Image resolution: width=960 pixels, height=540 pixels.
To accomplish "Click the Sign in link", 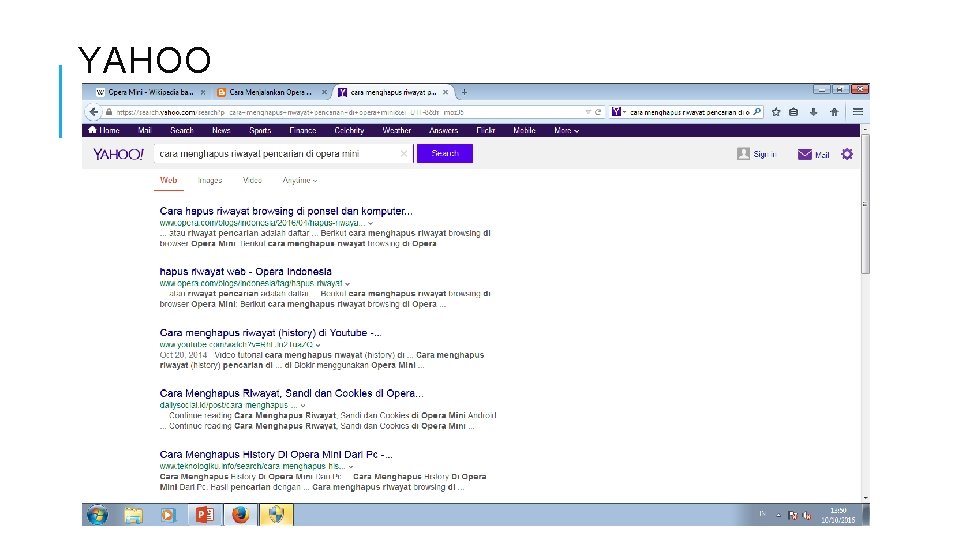I will [765, 154].
